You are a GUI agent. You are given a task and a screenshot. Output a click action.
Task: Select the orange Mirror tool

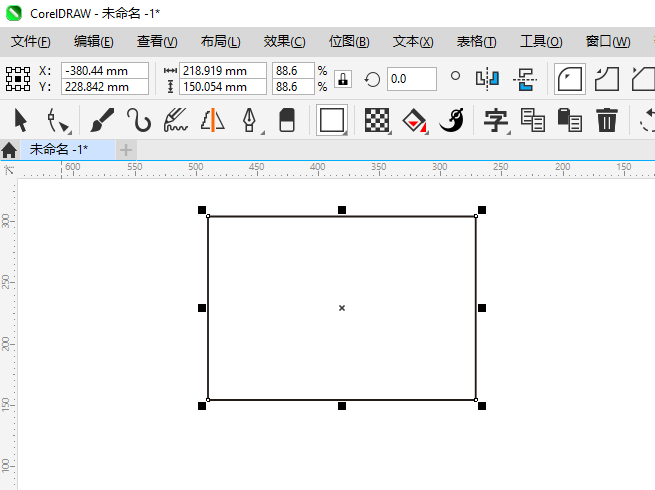[213, 120]
